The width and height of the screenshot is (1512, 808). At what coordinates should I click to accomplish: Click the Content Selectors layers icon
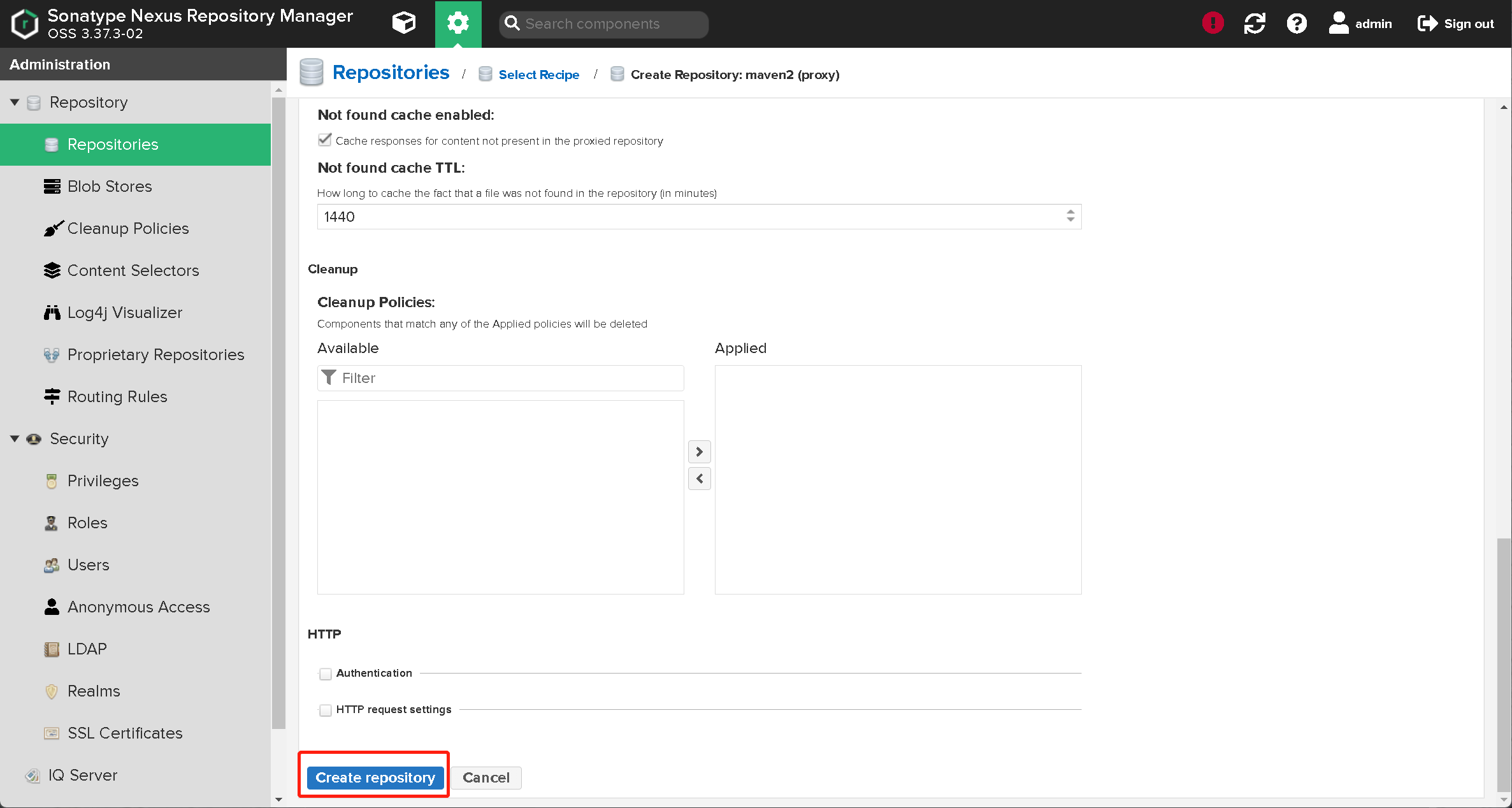click(52, 270)
